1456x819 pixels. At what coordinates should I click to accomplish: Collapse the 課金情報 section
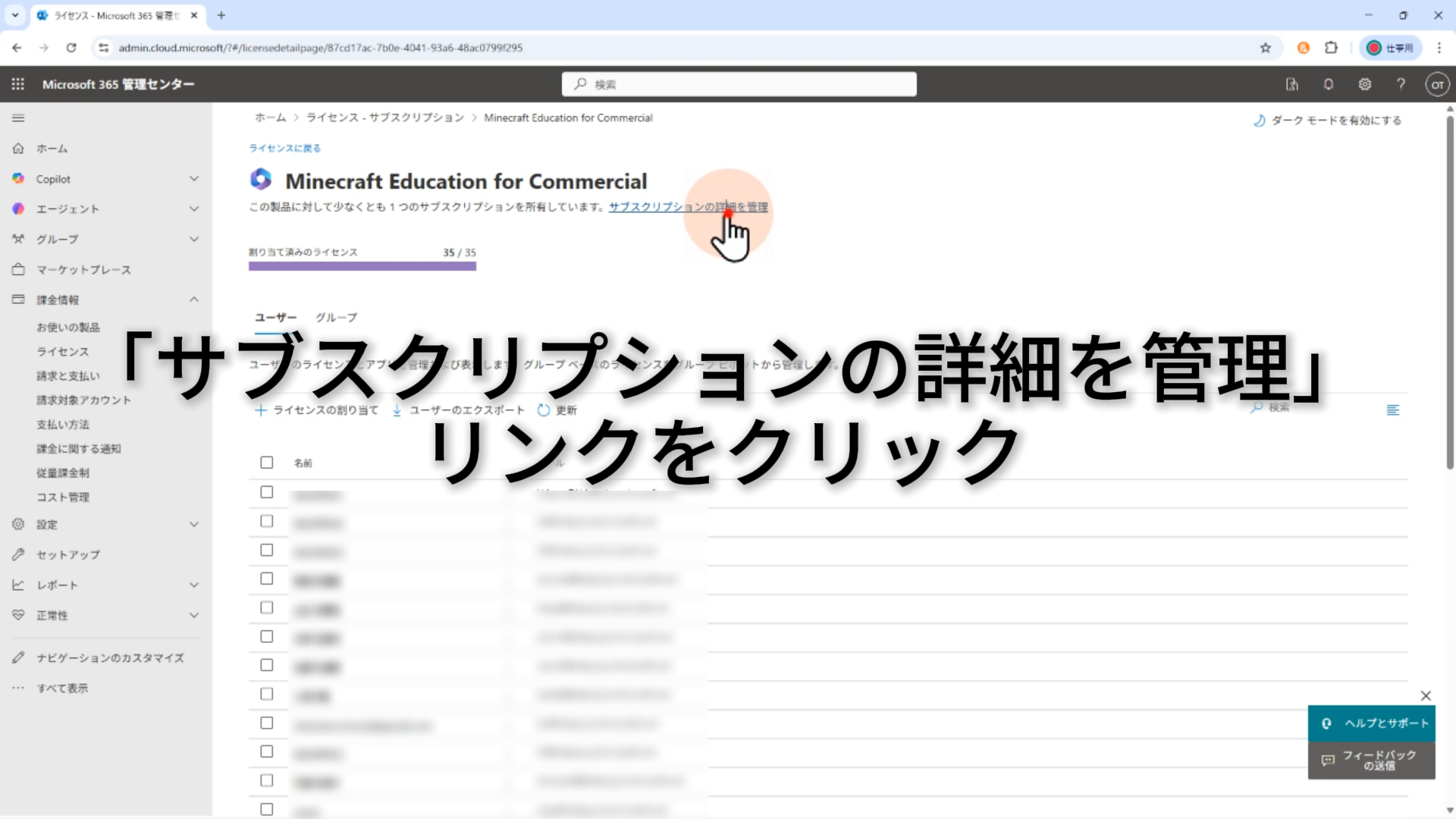194,300
